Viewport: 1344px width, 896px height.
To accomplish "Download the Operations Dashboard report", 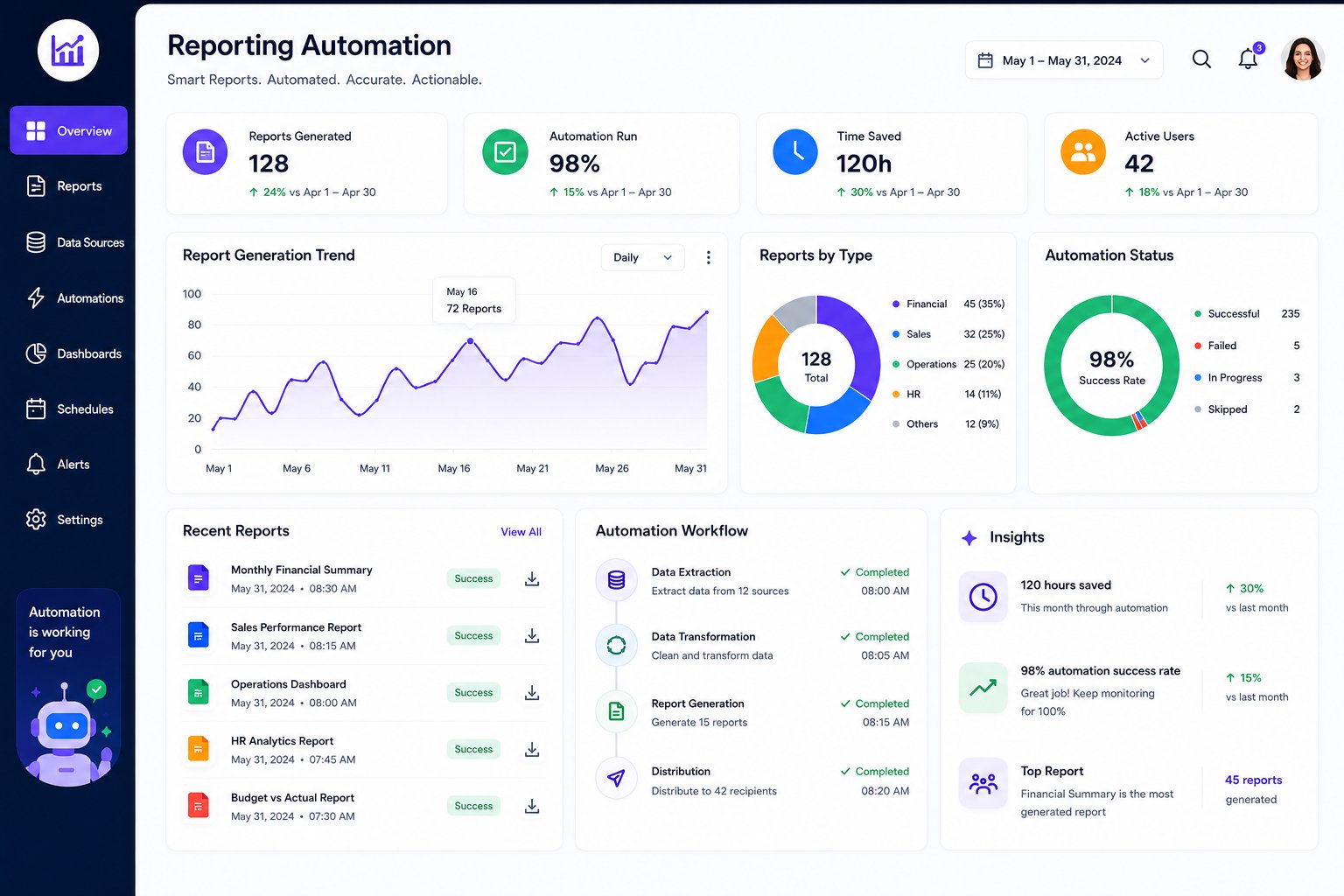I will (x=531, y=692).
